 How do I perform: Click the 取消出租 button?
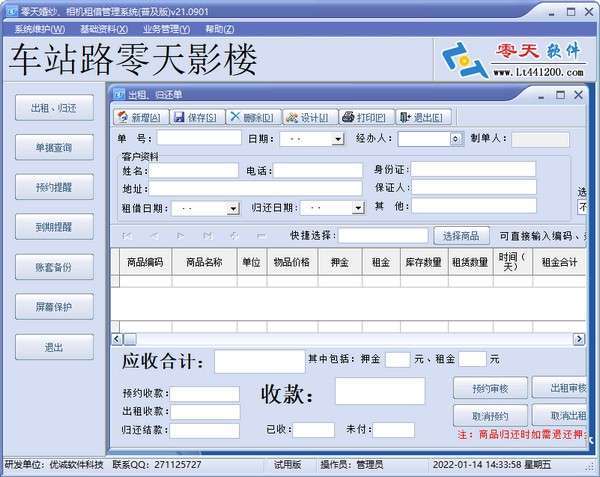(560, 415)
